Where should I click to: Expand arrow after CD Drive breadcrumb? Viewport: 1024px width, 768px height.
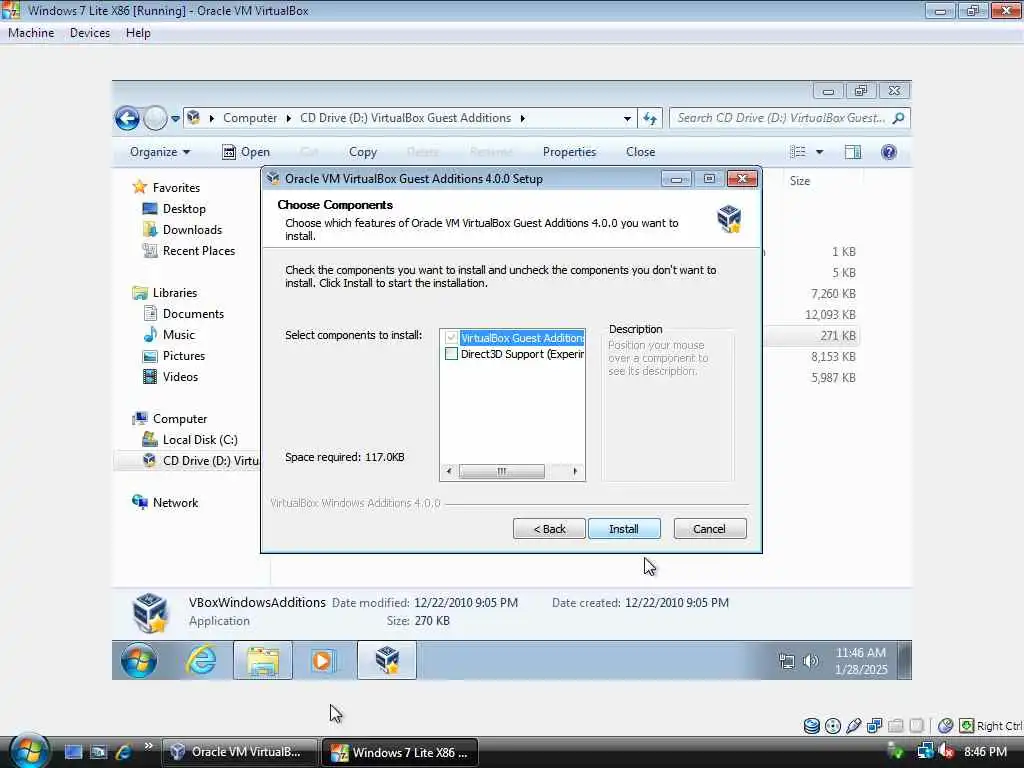coord(522,118)
